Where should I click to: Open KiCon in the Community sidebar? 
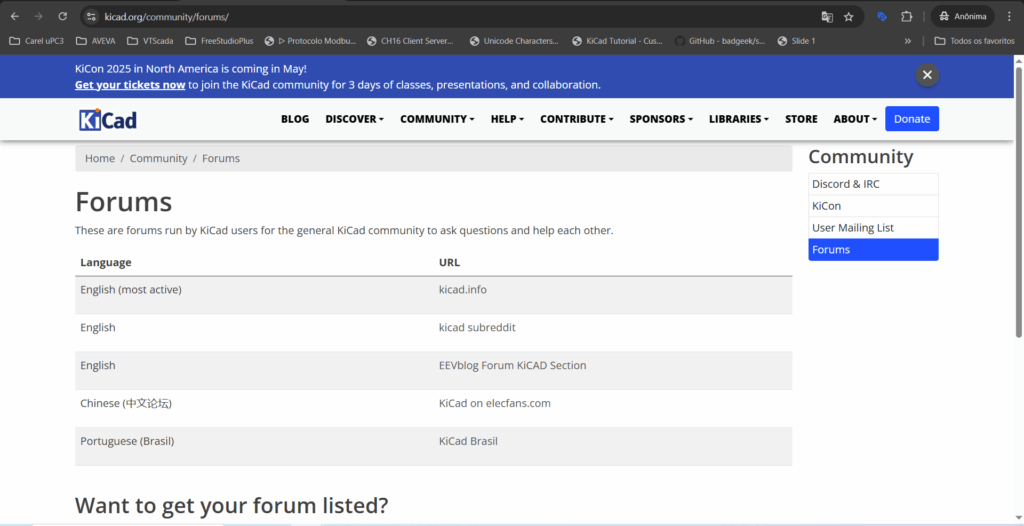click(x=873, y=206)
